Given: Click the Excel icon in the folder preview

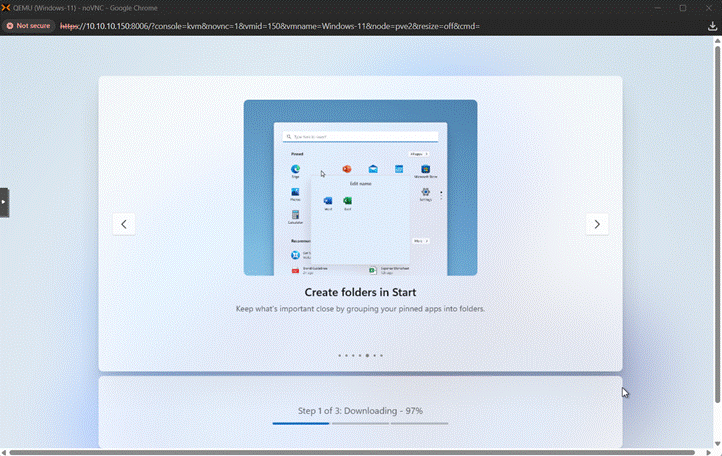Looking at the screenshot, I should (347, 201).
